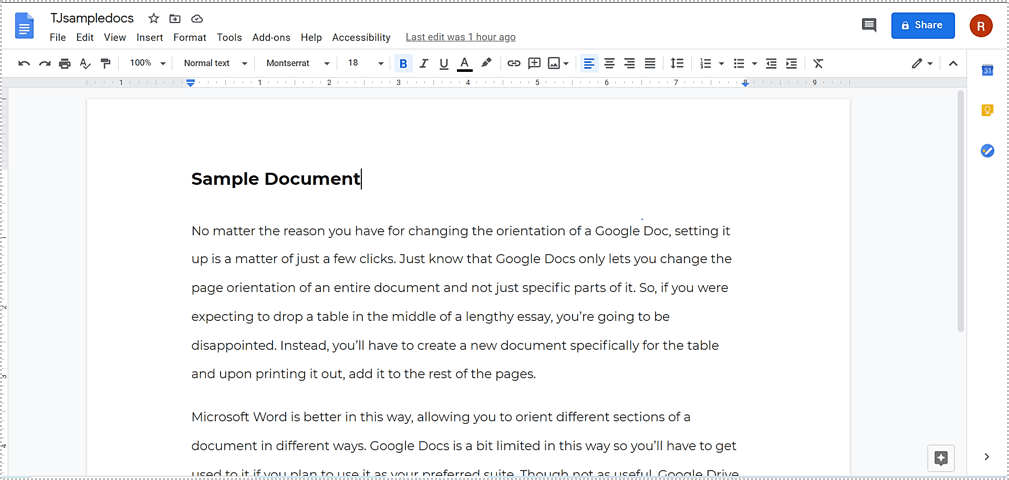The width and height of the screenshot is (1009, 480).
Task: Select the paint format roller
Action: [x=105, y=63]
